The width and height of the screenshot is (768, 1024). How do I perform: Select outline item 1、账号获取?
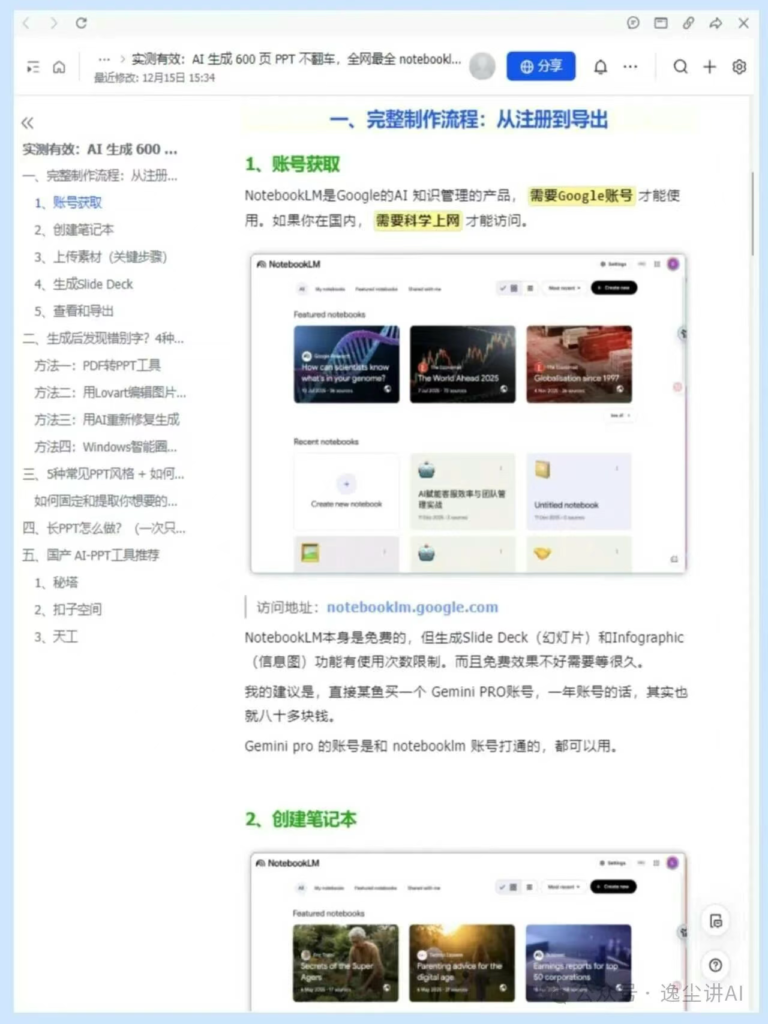pyautogui.click(x=68, y=202)
